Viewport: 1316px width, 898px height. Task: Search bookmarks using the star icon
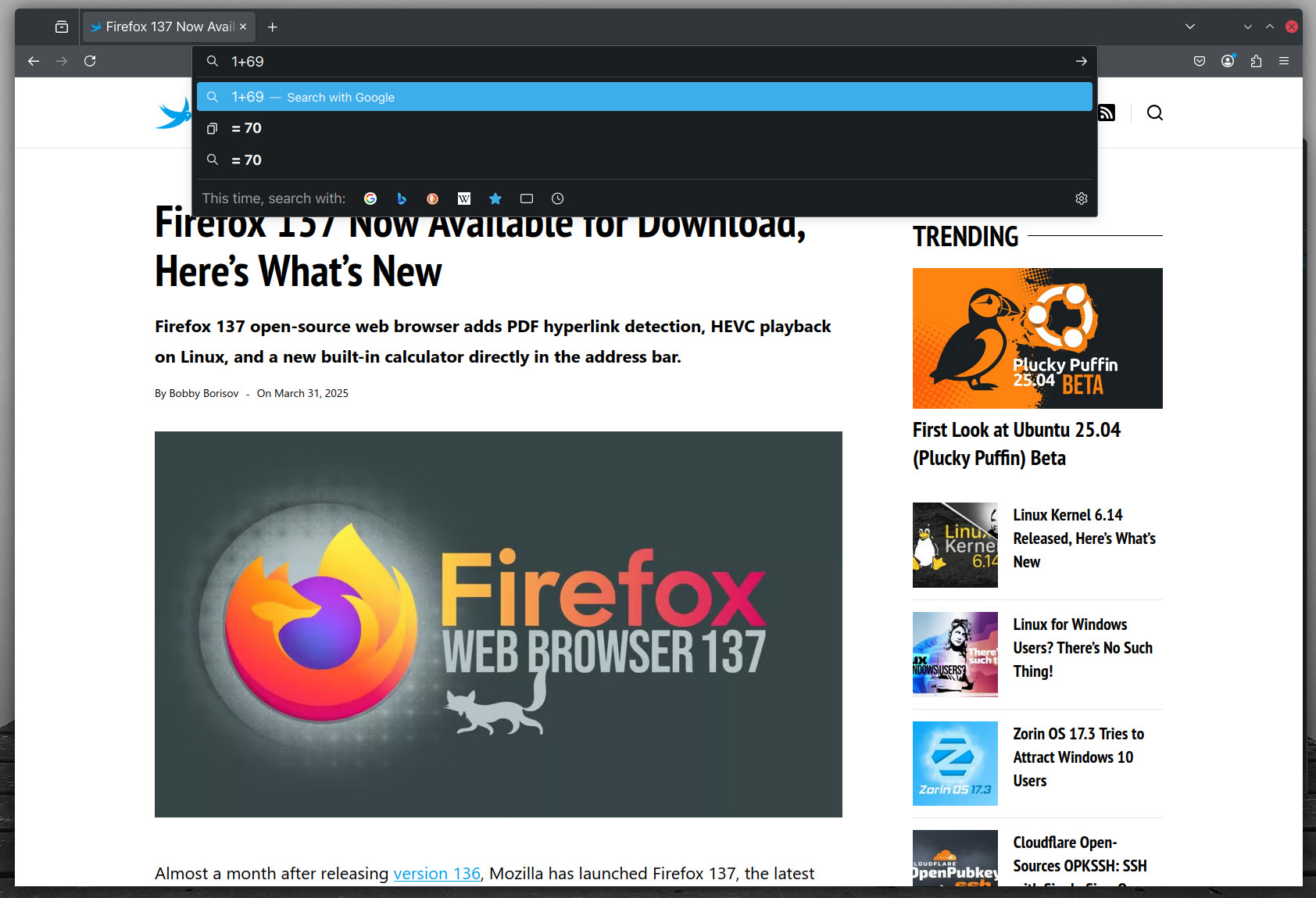pyautogui.click(x=495, y=199)
